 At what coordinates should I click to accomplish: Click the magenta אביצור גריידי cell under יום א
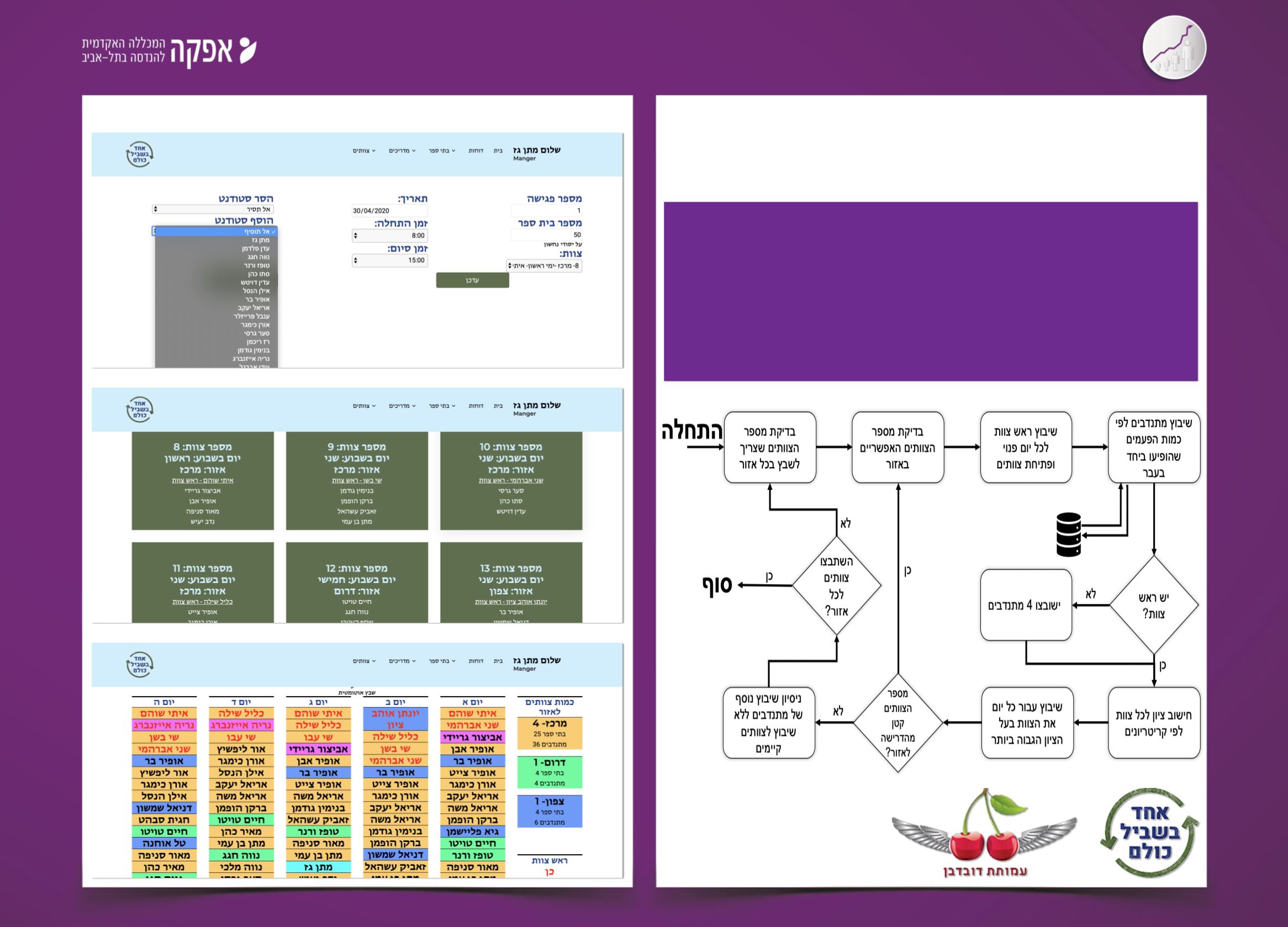(472, 738)
